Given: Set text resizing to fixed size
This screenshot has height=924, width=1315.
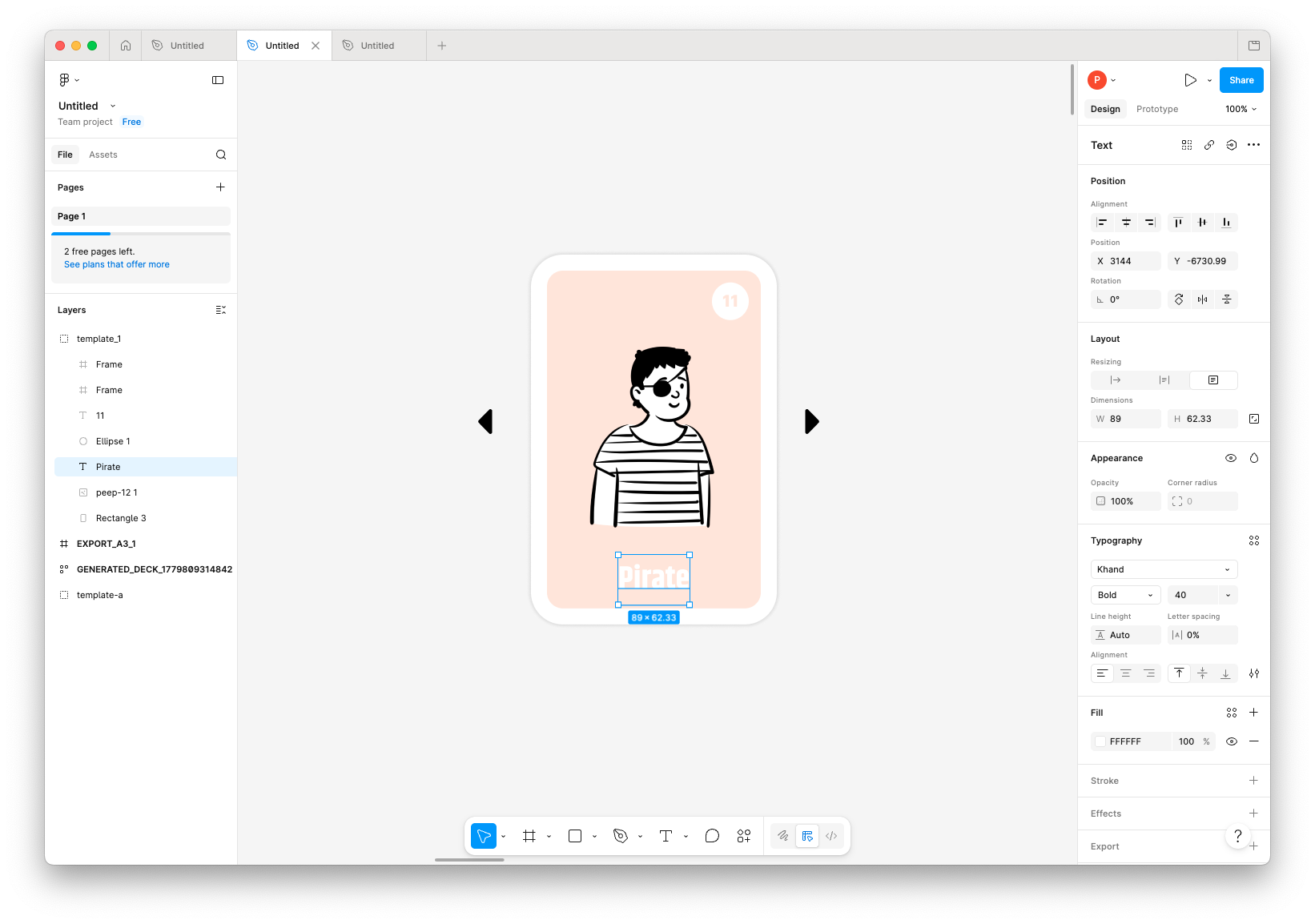Looking at the screenshot, I should (x=1213, y=380).
